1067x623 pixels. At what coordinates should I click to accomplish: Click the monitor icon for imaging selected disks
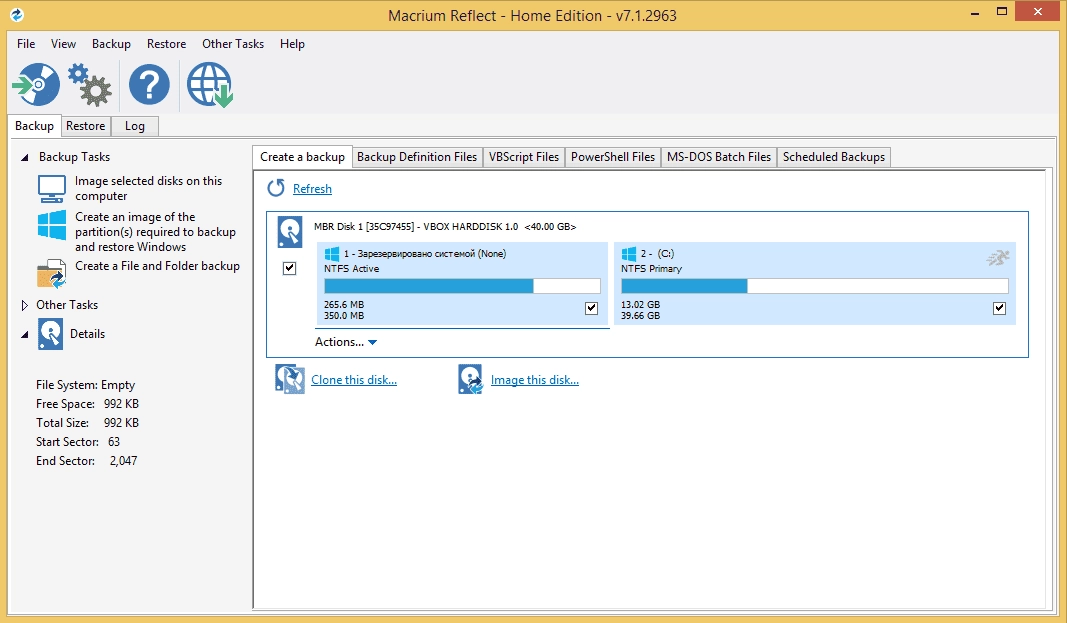click(x=52, y=188)
